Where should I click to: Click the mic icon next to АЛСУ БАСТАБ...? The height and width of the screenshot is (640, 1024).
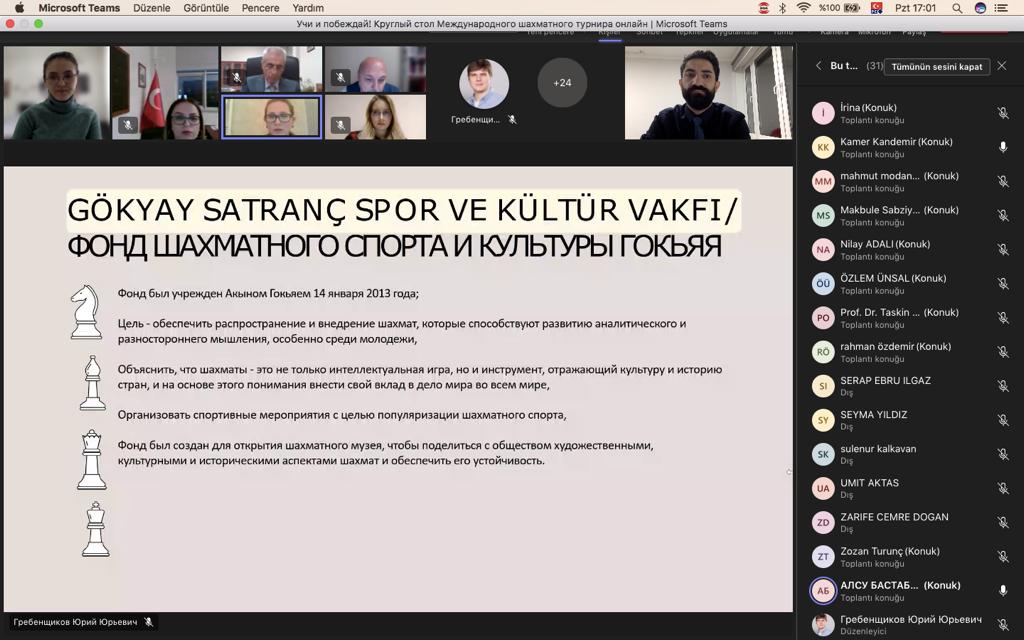1003,591
